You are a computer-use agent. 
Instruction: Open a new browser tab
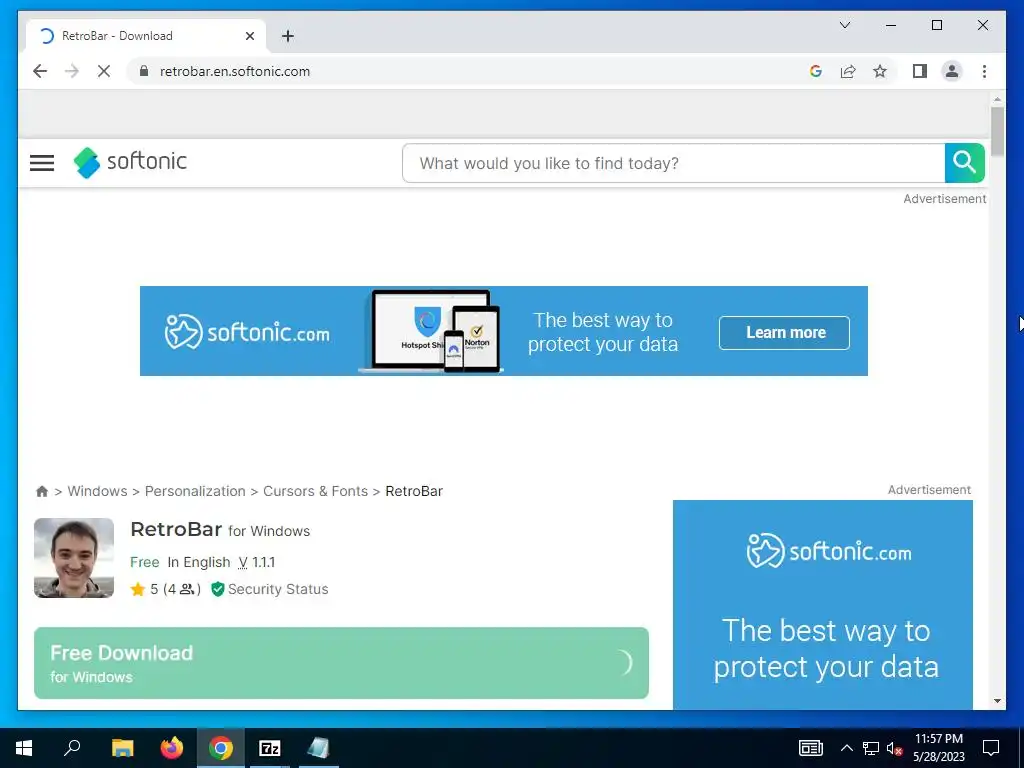pyautogui.click(x=288, y=36)
